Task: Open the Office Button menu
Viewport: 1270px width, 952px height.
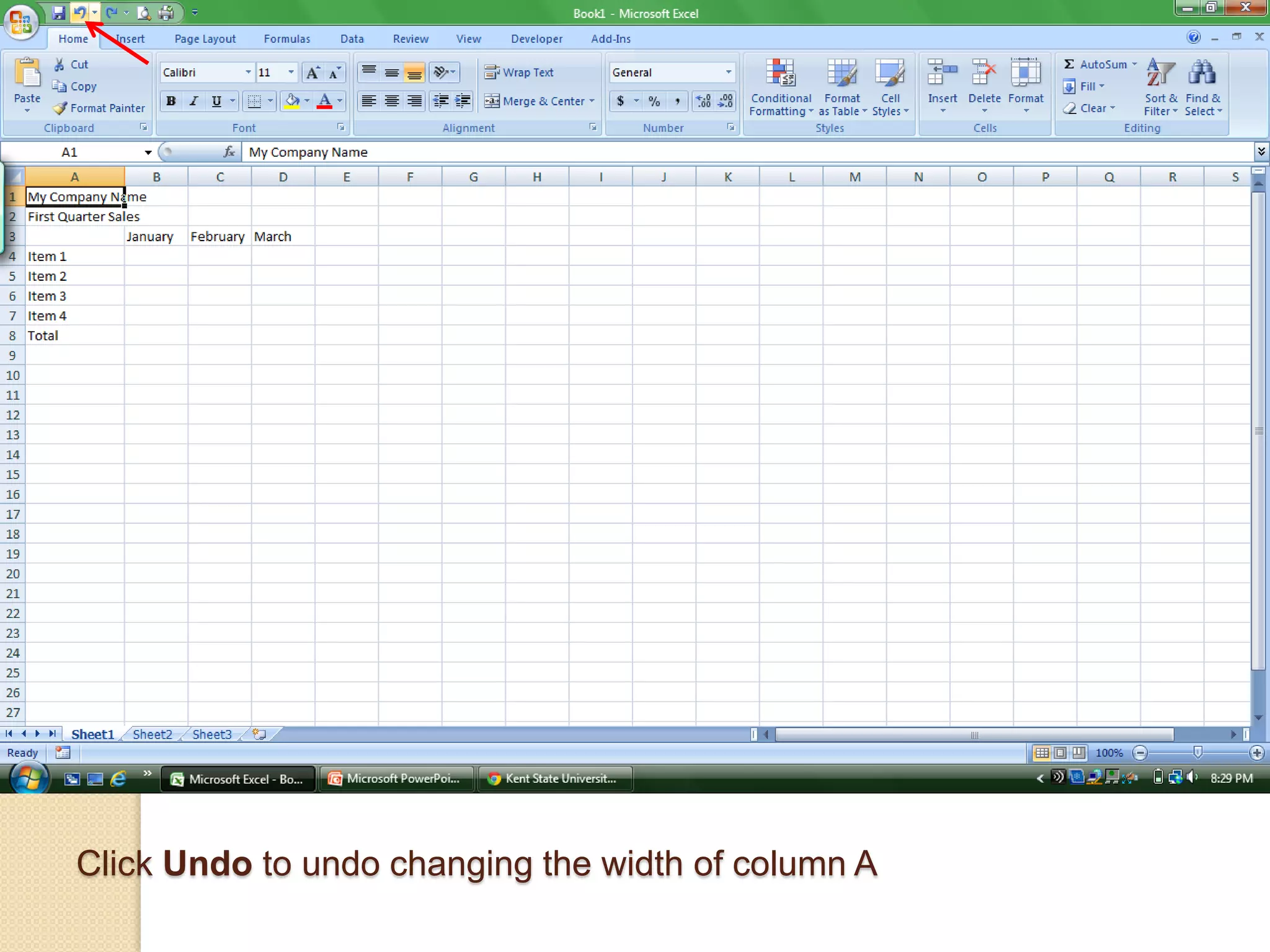Action: coord(21,22)
